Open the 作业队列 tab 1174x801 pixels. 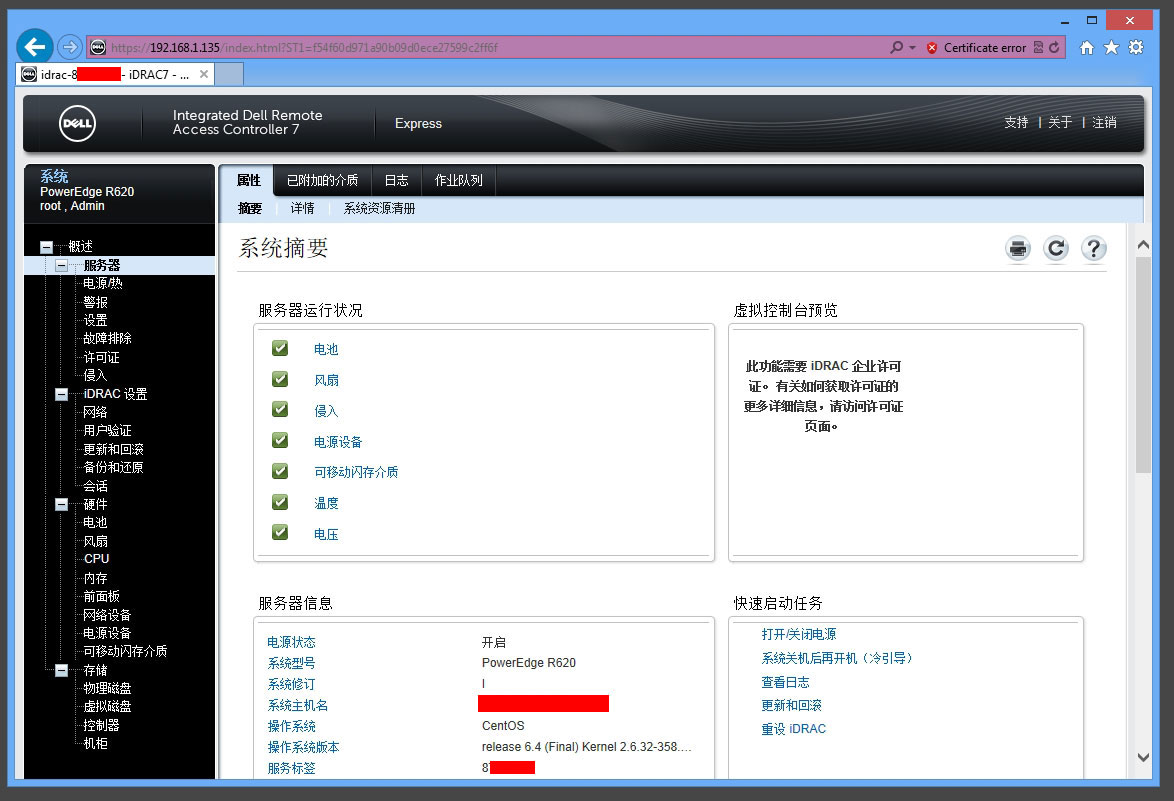click(459, 180)
